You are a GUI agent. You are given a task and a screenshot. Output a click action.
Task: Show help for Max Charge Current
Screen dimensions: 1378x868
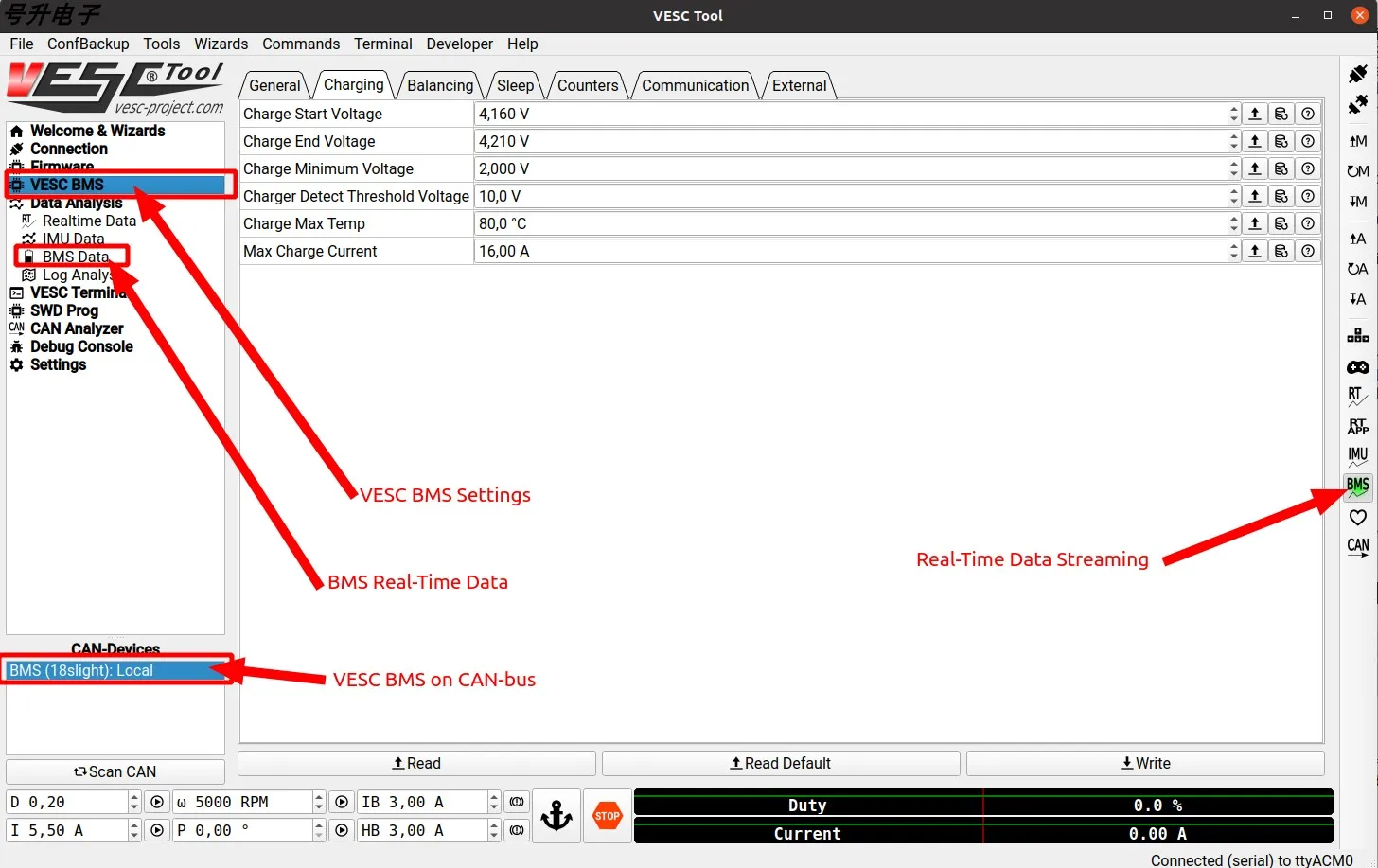pyautogui.click(x=1308, y=251)
